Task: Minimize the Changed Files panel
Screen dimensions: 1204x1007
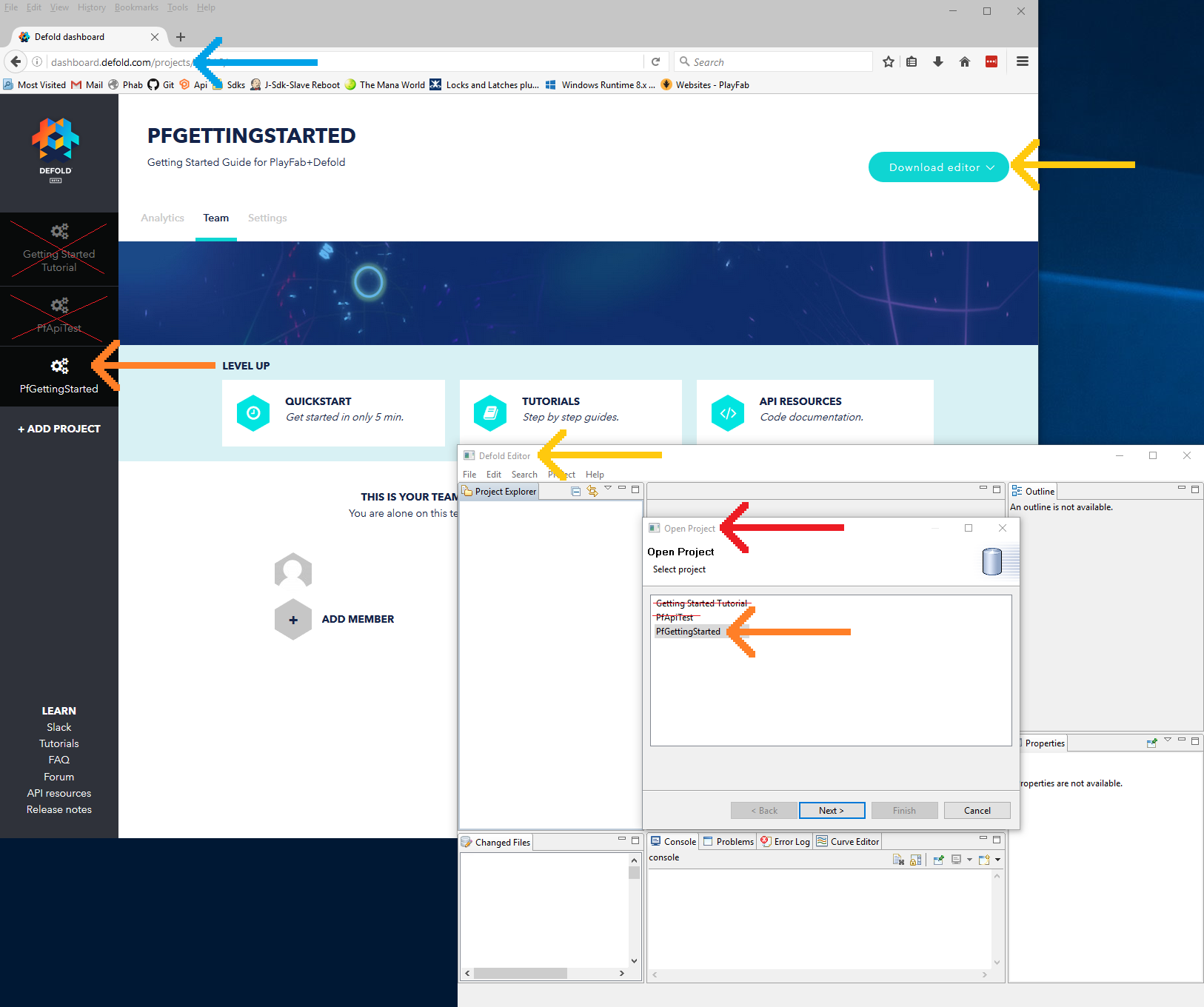Action: click(622, 839)
